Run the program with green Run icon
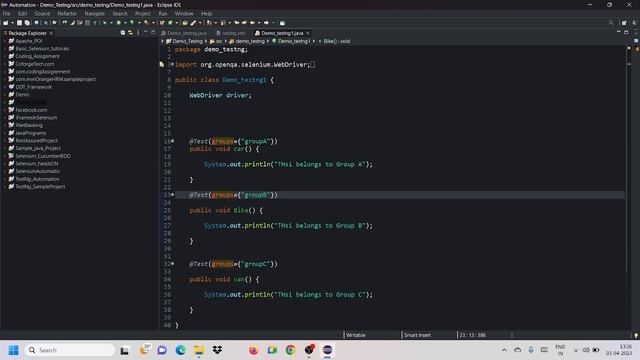Viewport: 640px width, 360px height. (118, 23)
